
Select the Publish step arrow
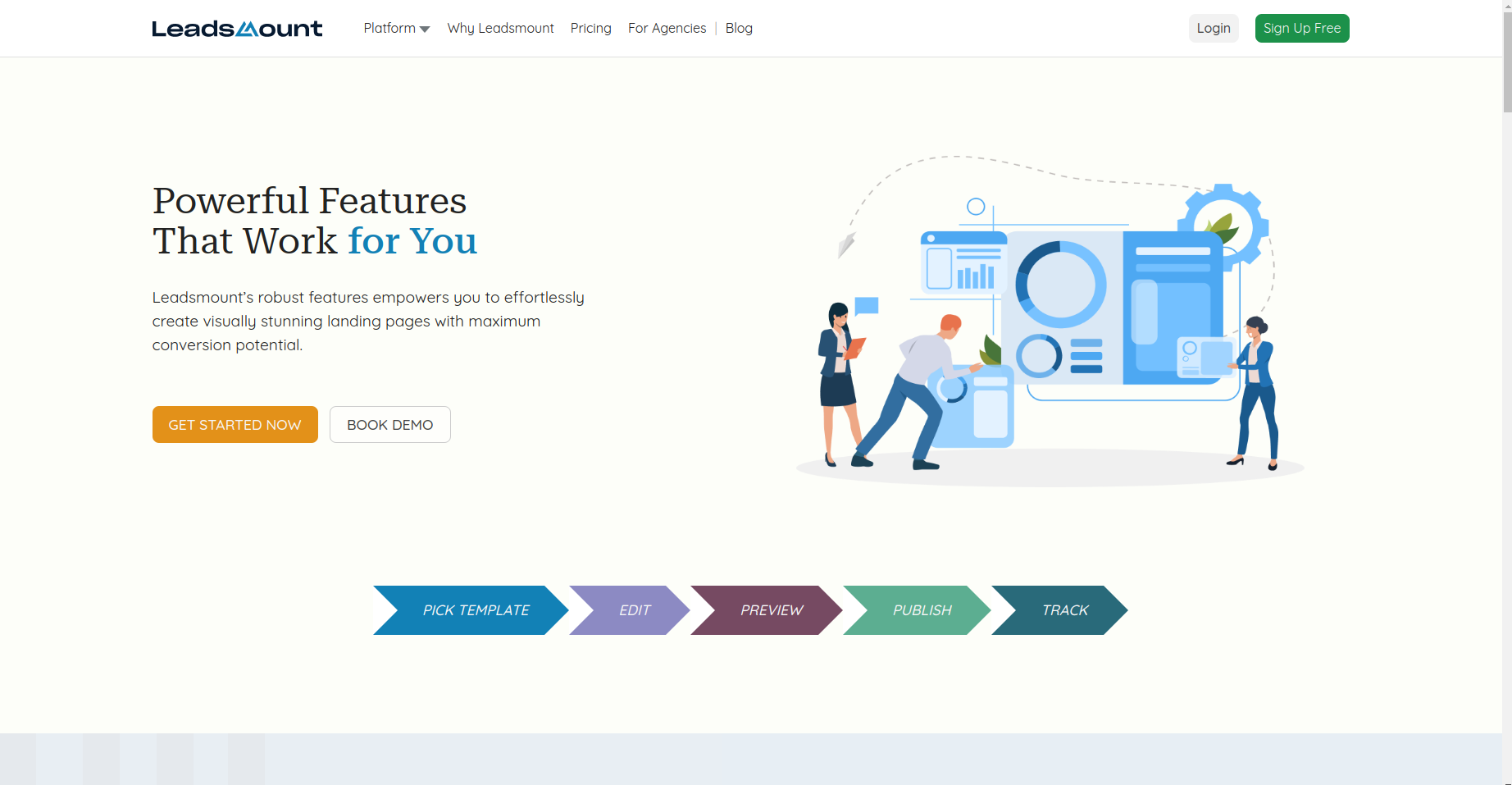(918, 610)
